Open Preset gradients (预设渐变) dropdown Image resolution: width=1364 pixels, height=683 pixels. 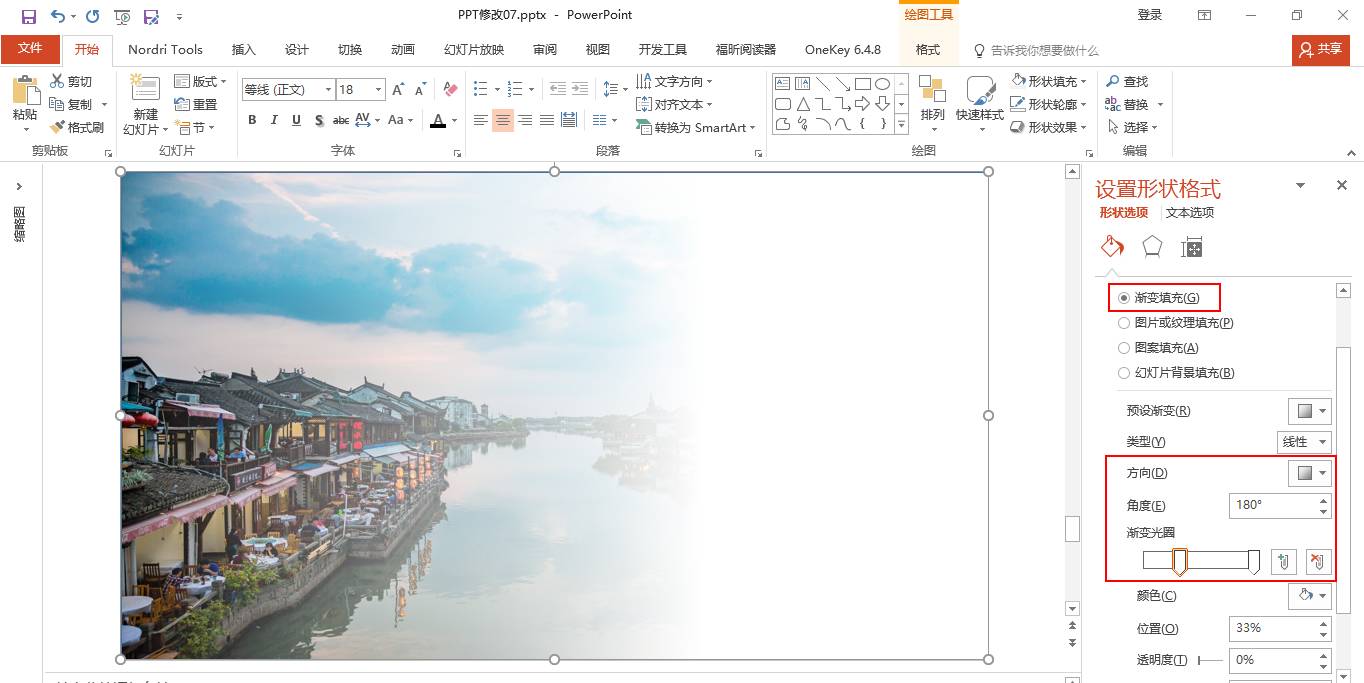1309,411
